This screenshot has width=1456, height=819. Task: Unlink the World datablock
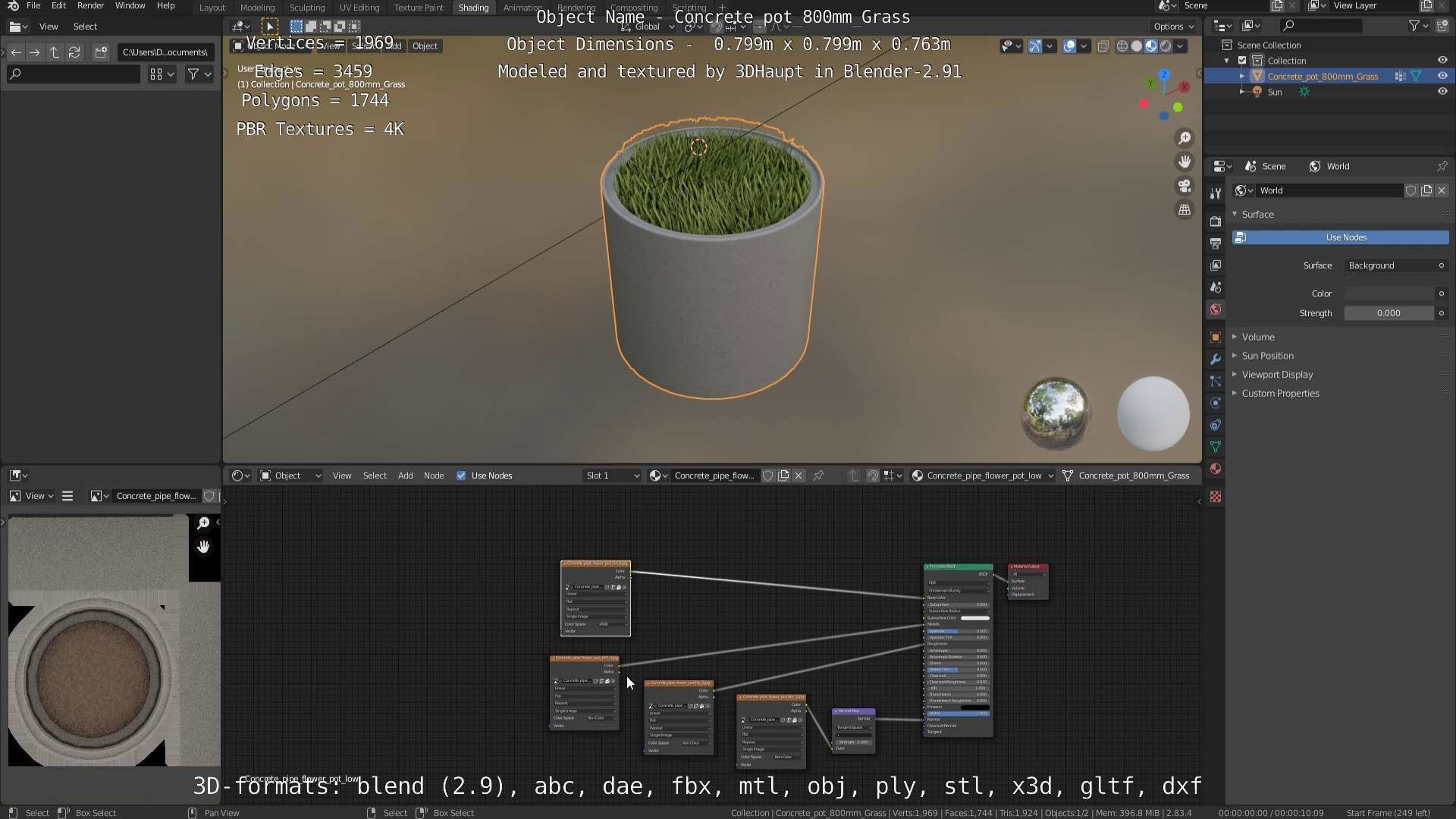pos(1442,190)
